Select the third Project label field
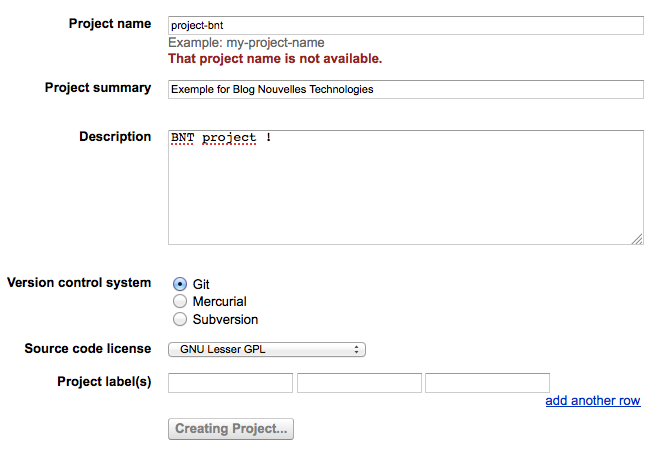Image resolution: width=660 pixels, height=453 pixels. coord(487,382)
